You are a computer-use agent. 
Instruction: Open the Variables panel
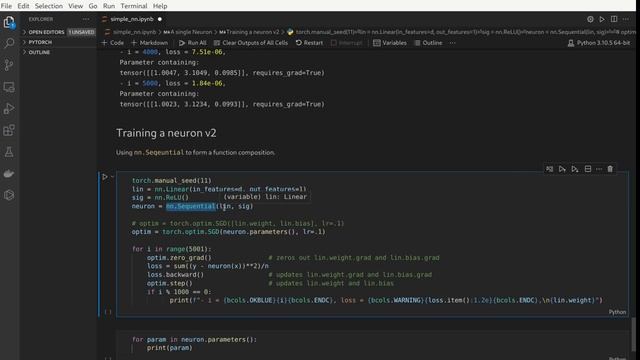pos(390,43)
